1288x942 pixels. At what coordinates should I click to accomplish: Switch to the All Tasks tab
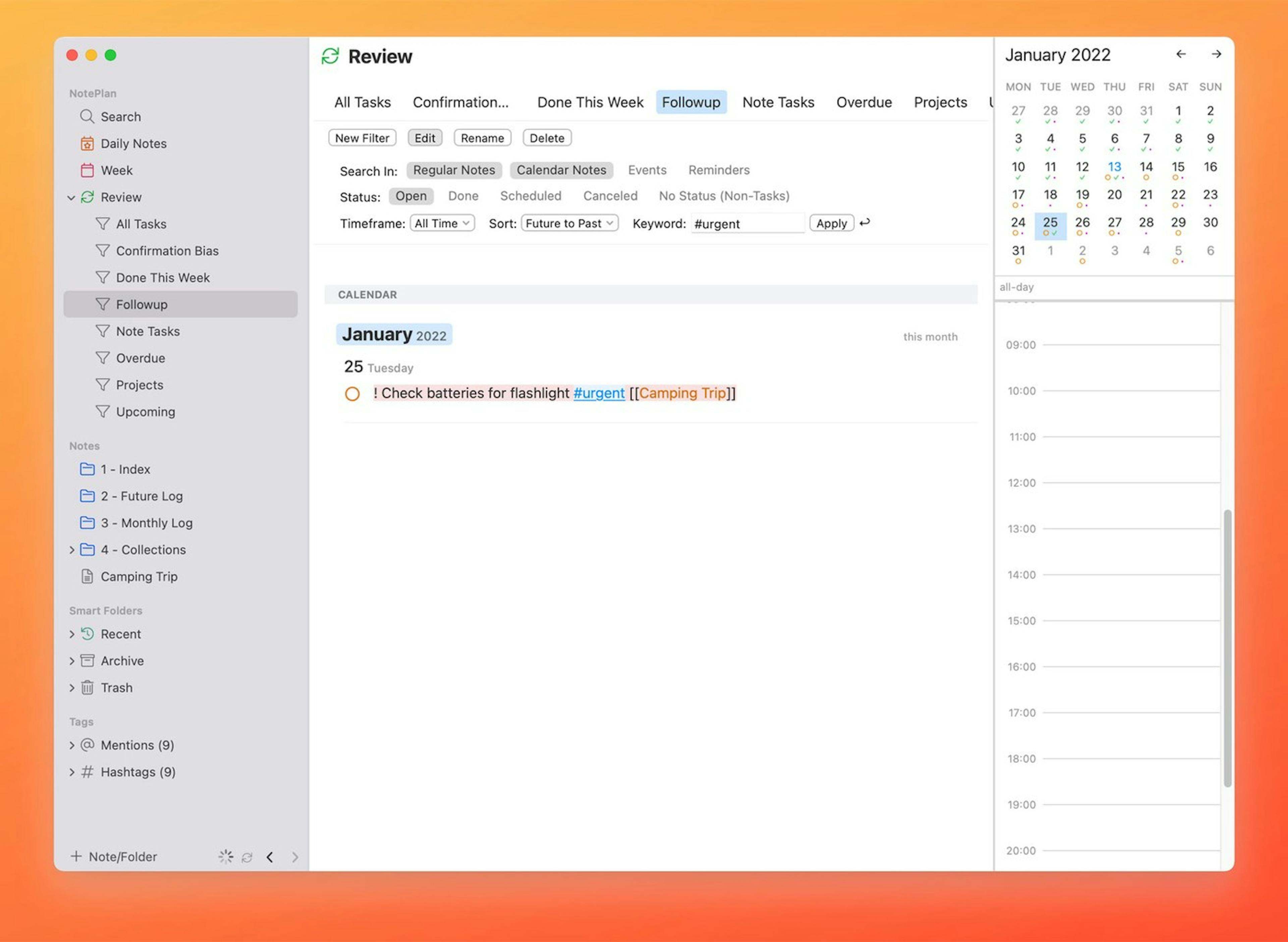click(363, 102)
